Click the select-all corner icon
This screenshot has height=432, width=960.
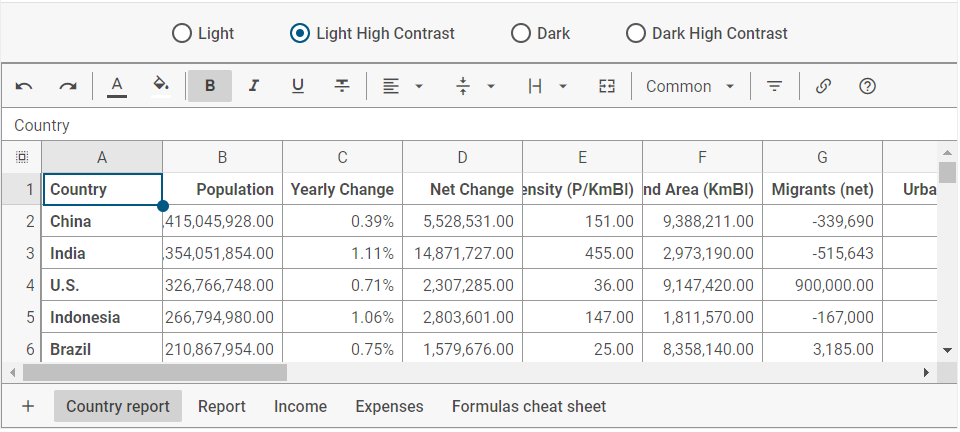tap(21, 157)
